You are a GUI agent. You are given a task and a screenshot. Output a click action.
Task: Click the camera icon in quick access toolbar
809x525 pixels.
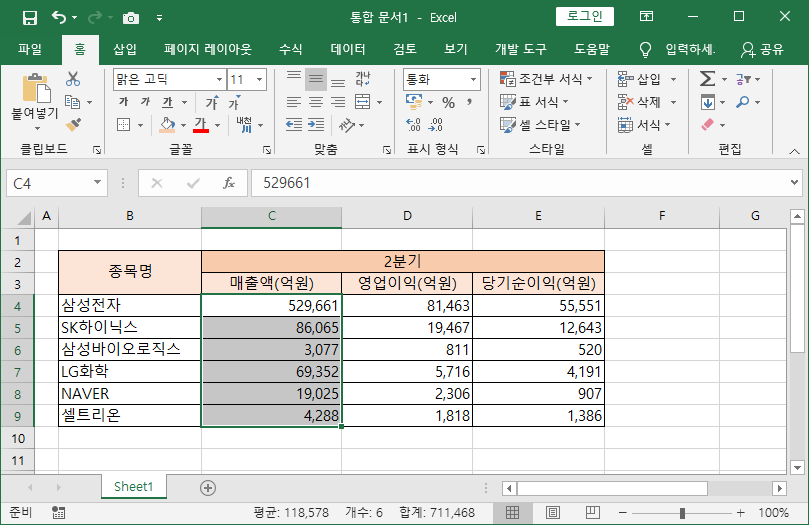coord(131,18)
